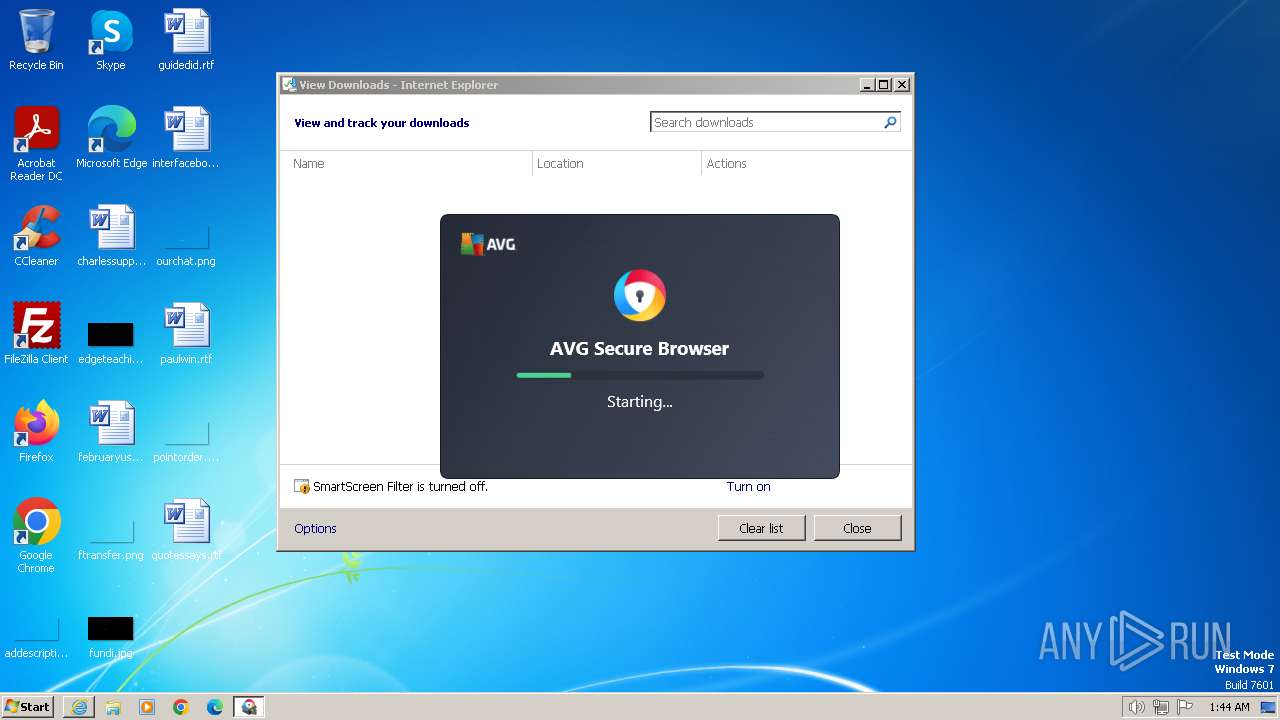Open Chrome from the taskbar
The width and height of the screenshot is (1280, 720).
[181, 707]
